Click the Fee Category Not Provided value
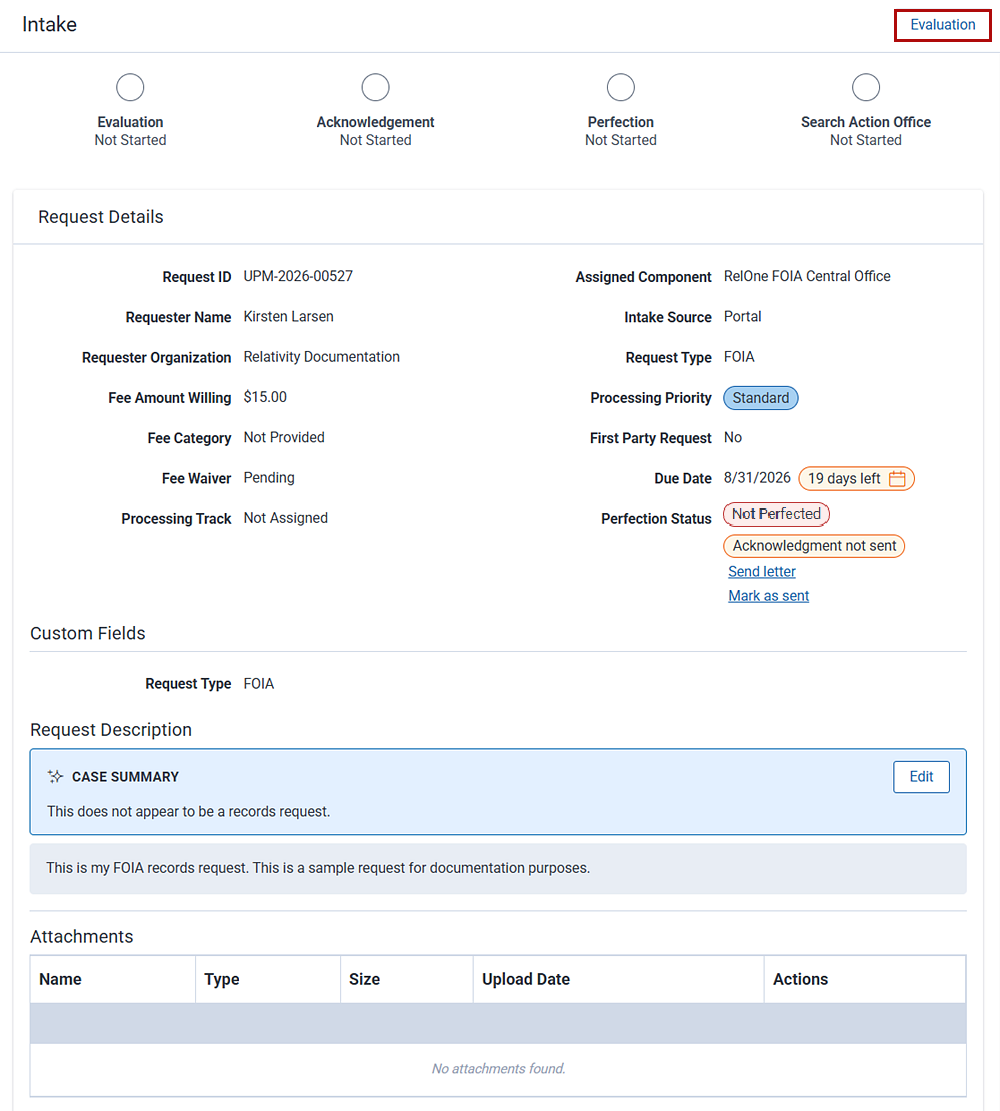The image size is (1000, 1111). [283, 437]
